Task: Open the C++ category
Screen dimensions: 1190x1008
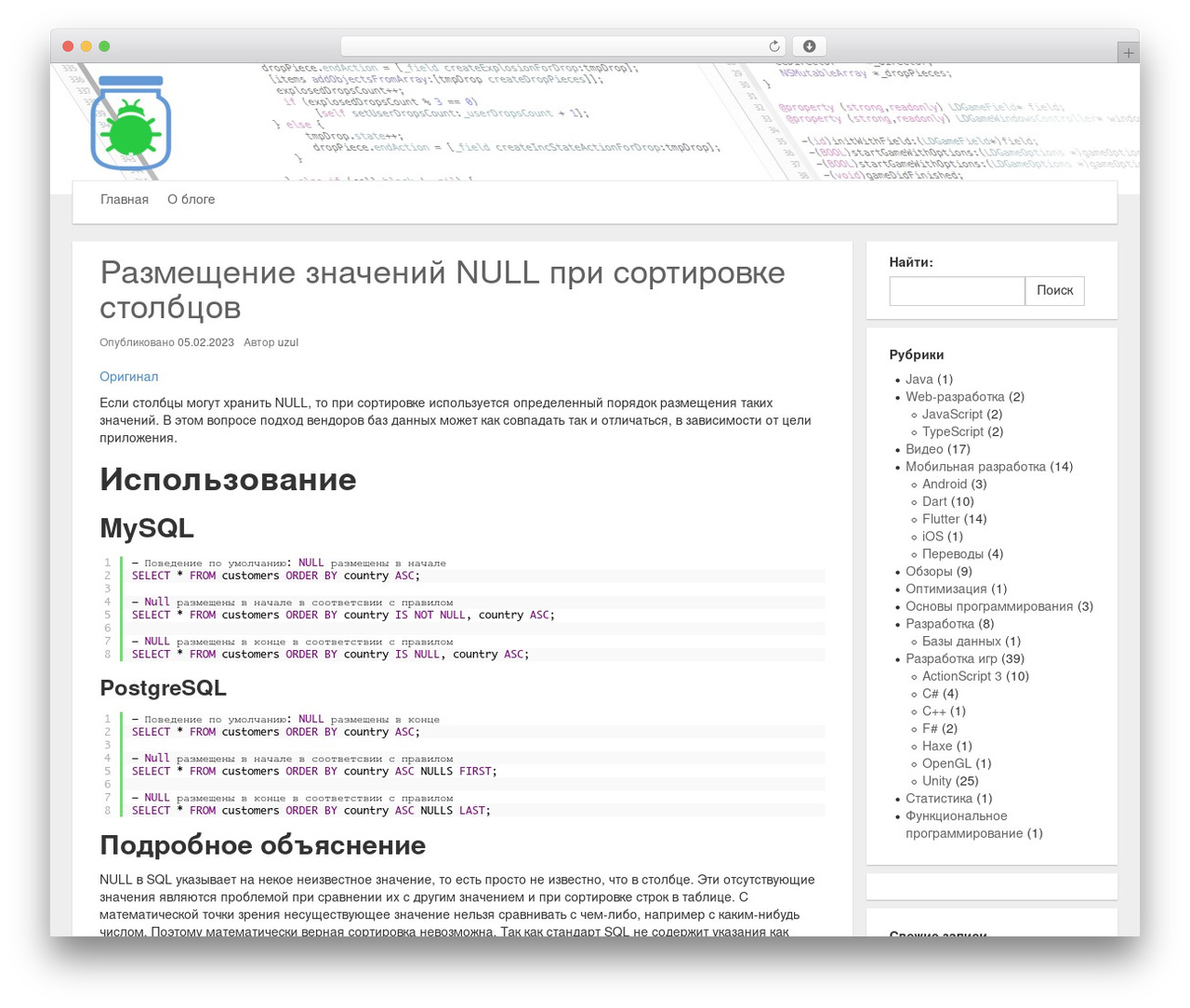Action: click(x=934, y=711)
